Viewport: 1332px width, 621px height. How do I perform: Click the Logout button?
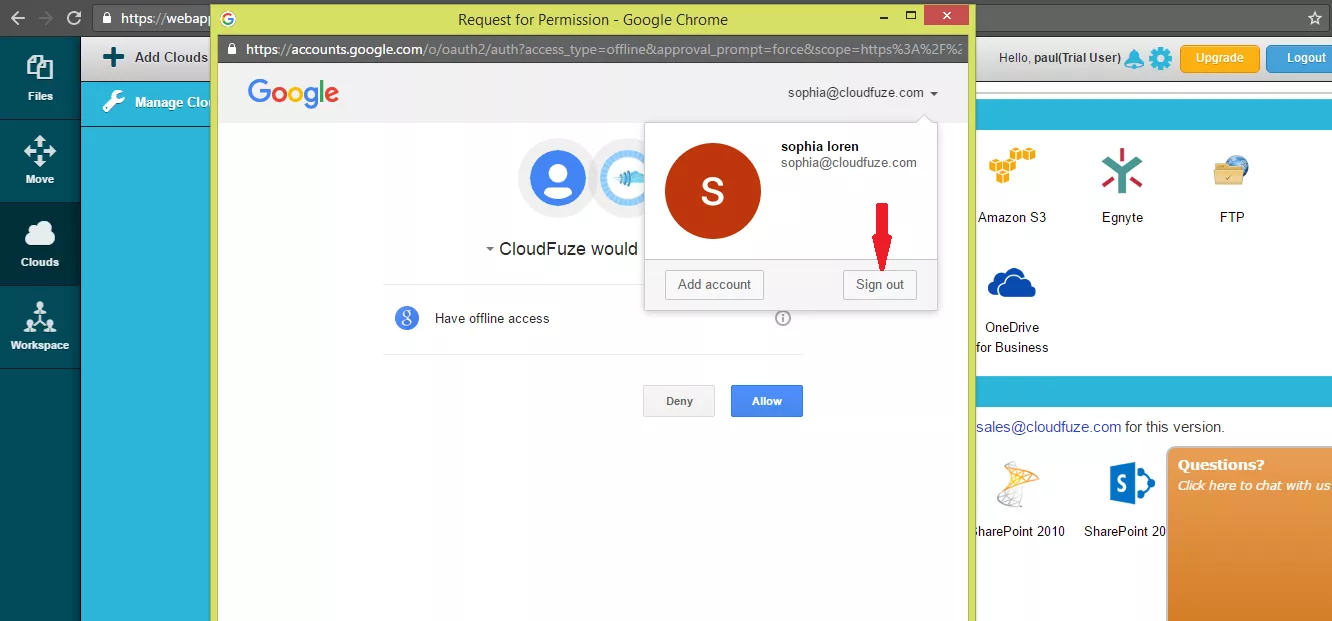[1300, 58]
